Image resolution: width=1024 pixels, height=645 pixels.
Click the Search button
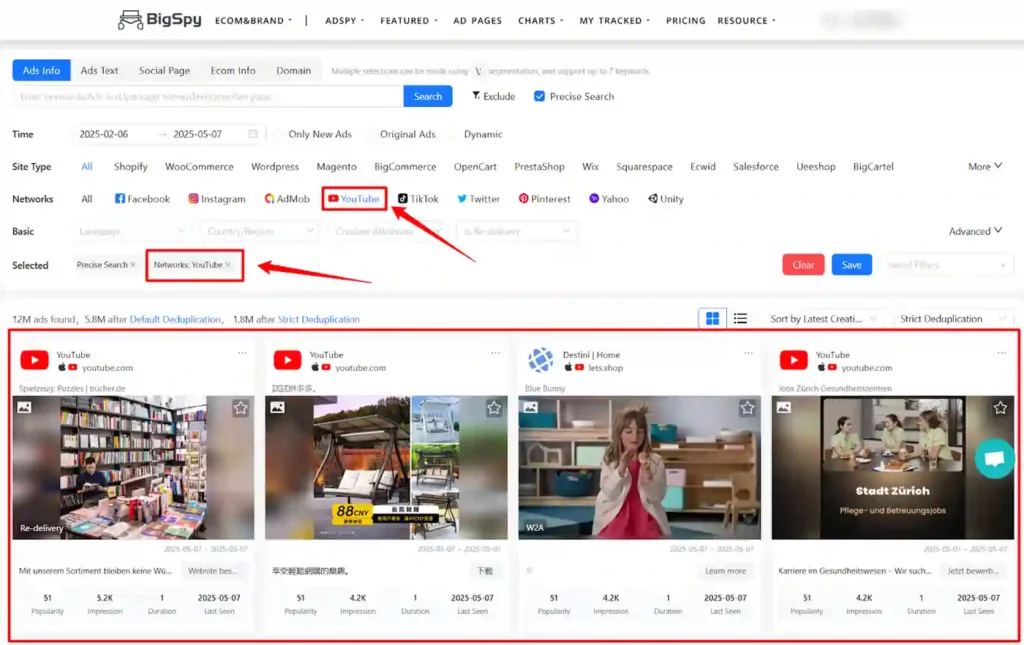(x=428, y=96)
